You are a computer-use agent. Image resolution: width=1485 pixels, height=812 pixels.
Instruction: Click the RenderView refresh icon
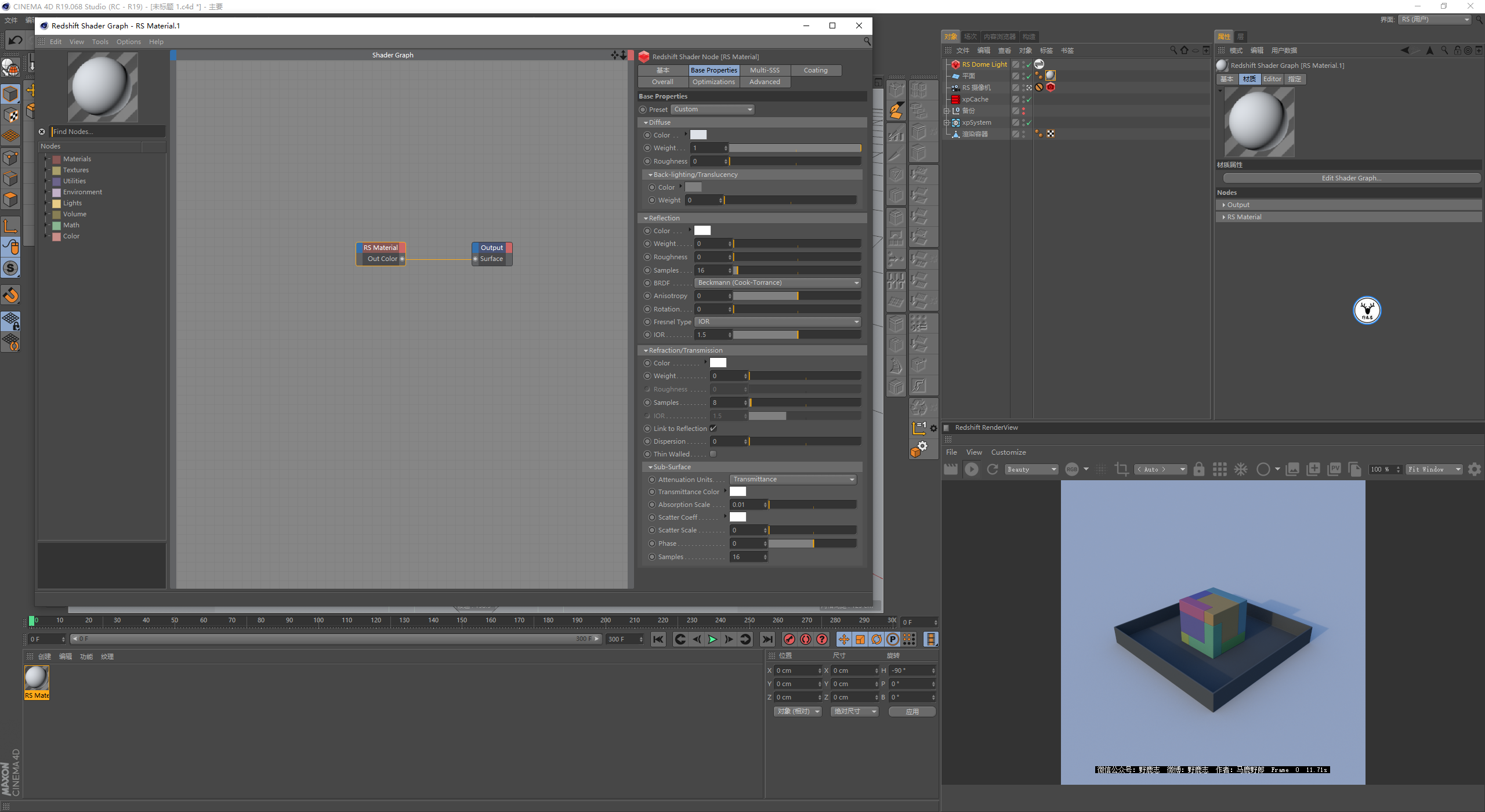point(993,469)
